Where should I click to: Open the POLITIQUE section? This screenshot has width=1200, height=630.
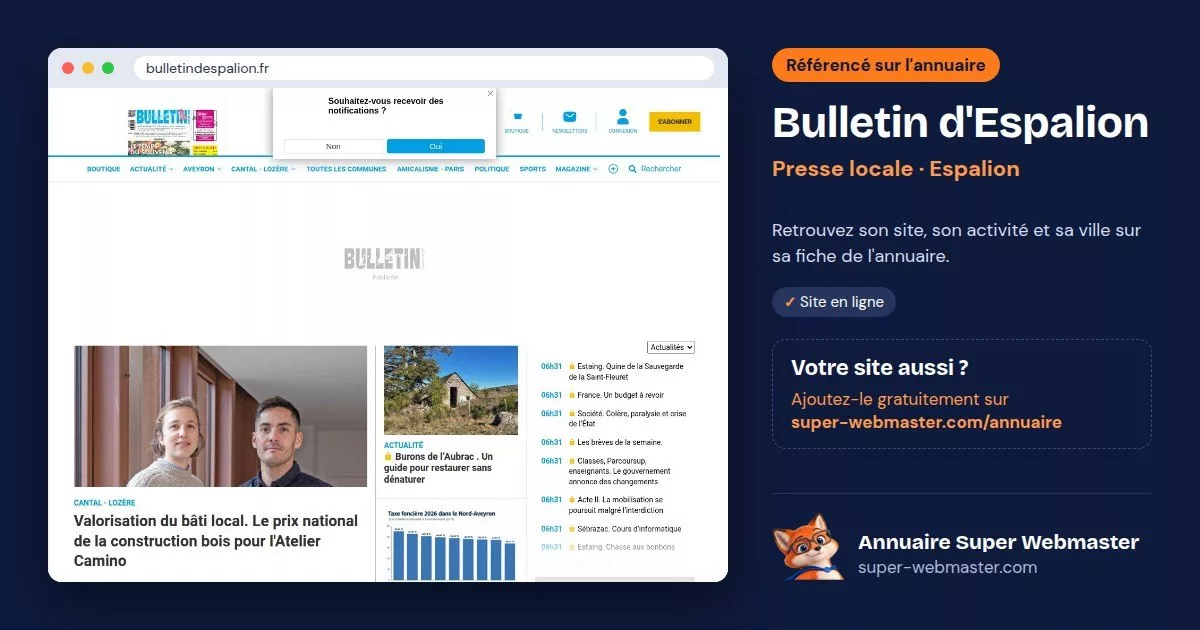[492, 169]
